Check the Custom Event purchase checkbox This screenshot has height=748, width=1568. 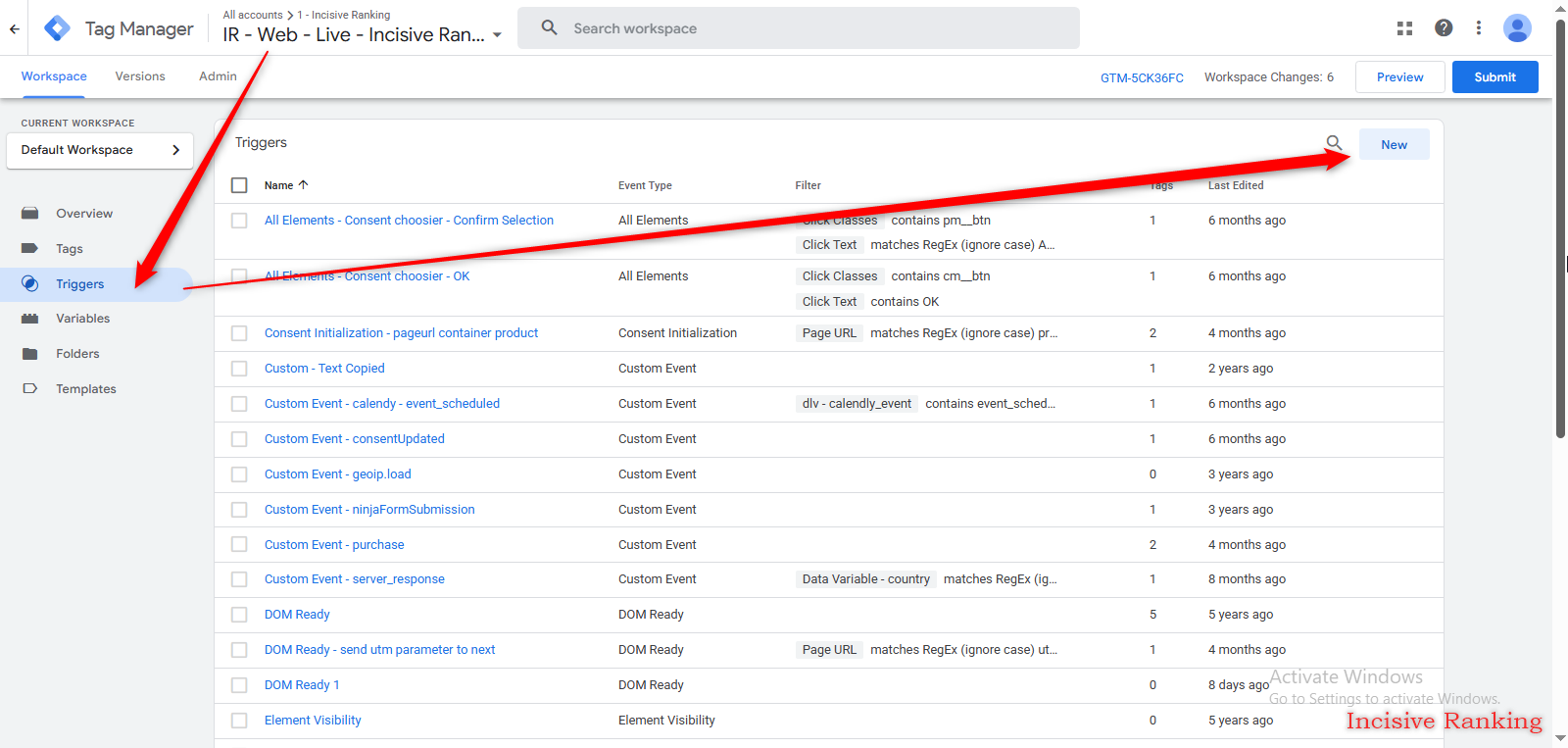tap(239, 545)
